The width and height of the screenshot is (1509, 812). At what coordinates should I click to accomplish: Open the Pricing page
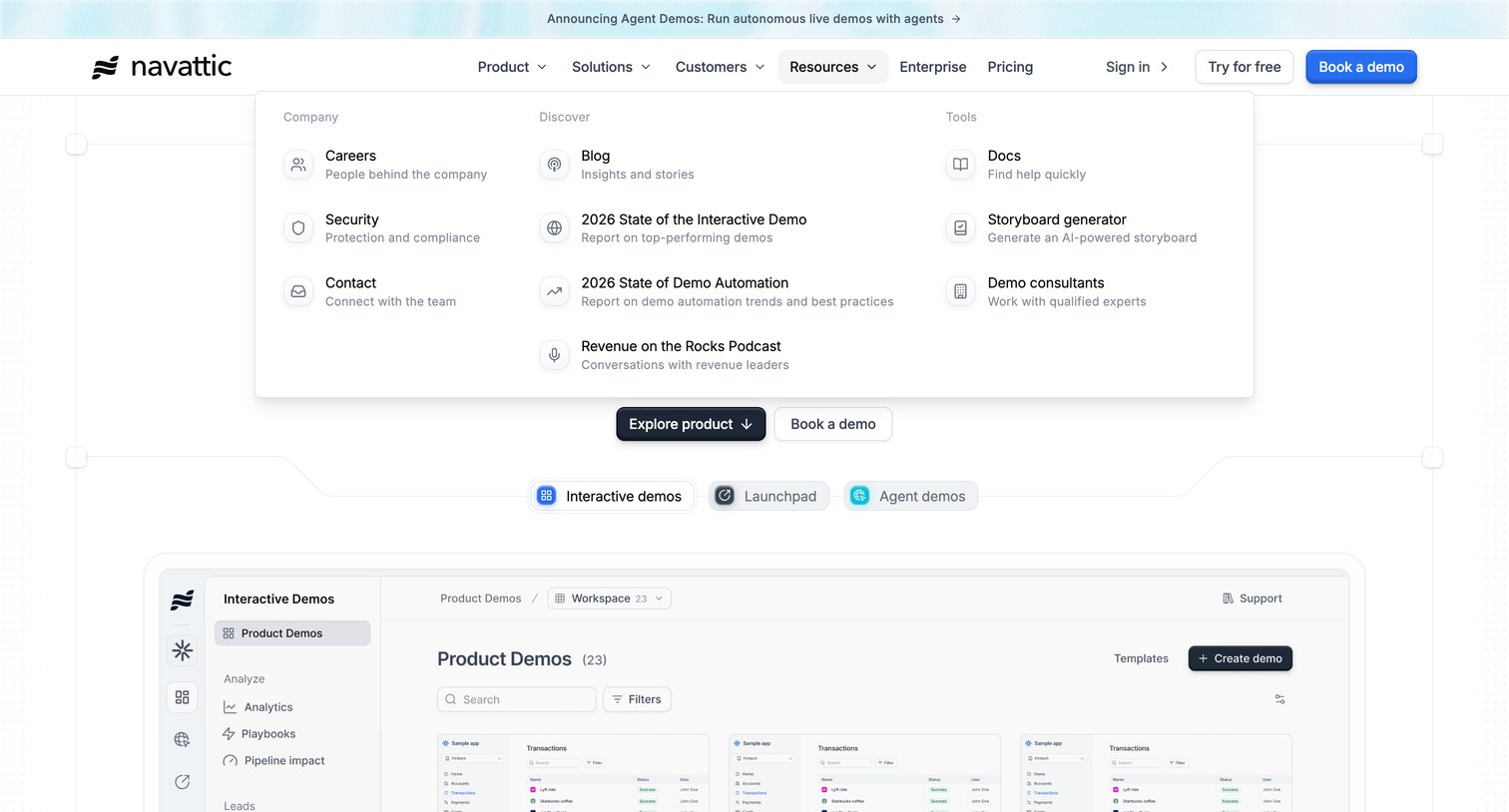pyautogui.click(x=1010, y=67)
